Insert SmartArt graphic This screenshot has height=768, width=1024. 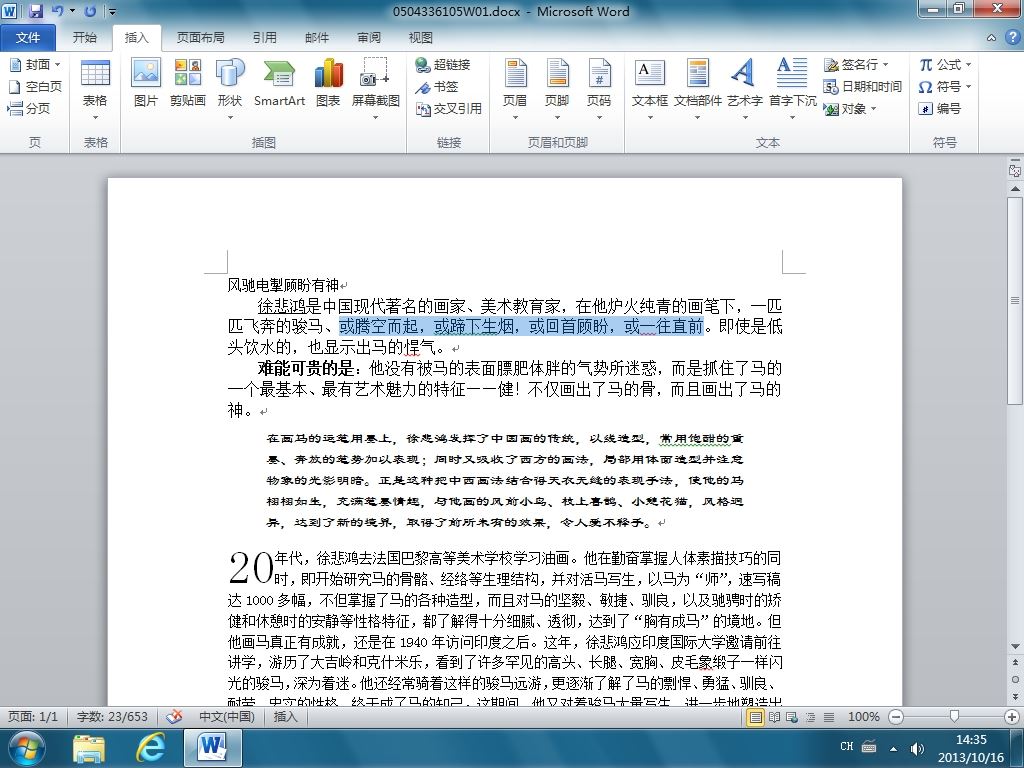click(280, 83)
